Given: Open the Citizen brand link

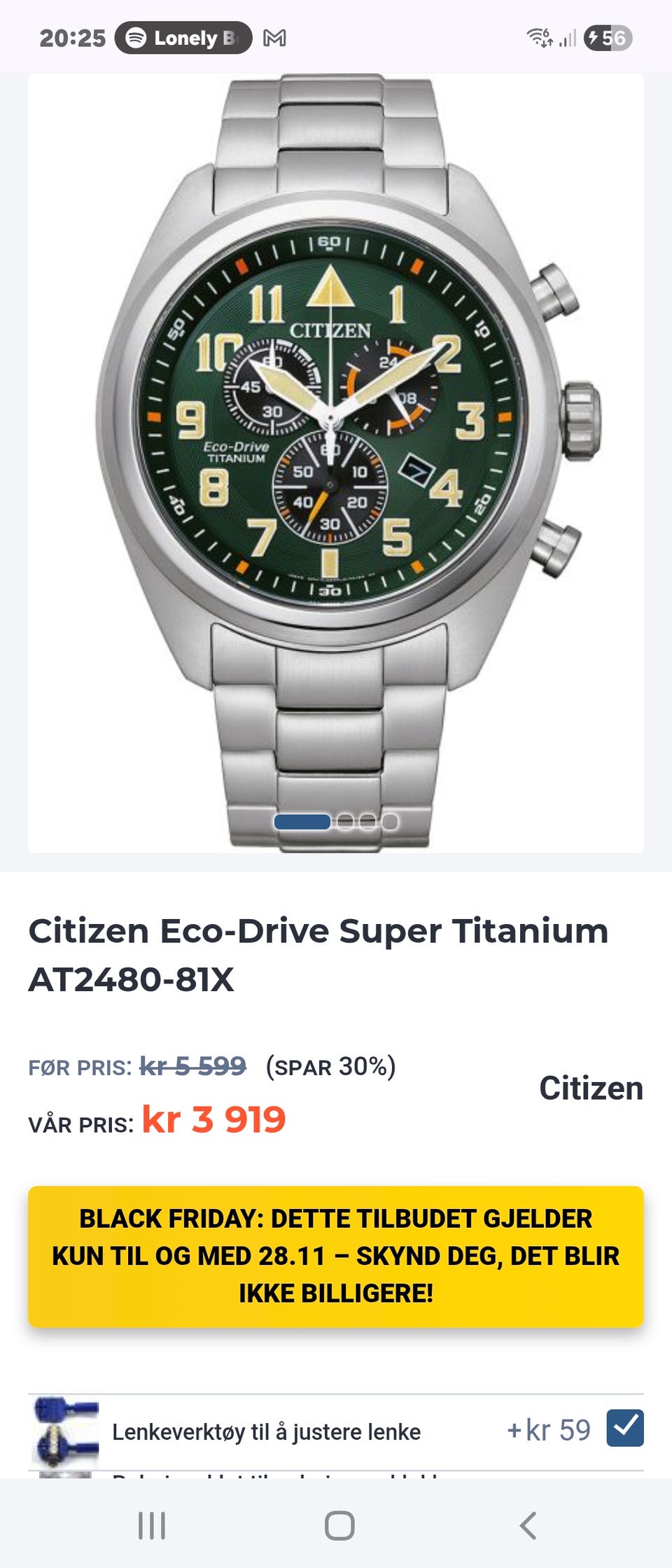Looking at the screenshot, I should [x=591, y=1088].
